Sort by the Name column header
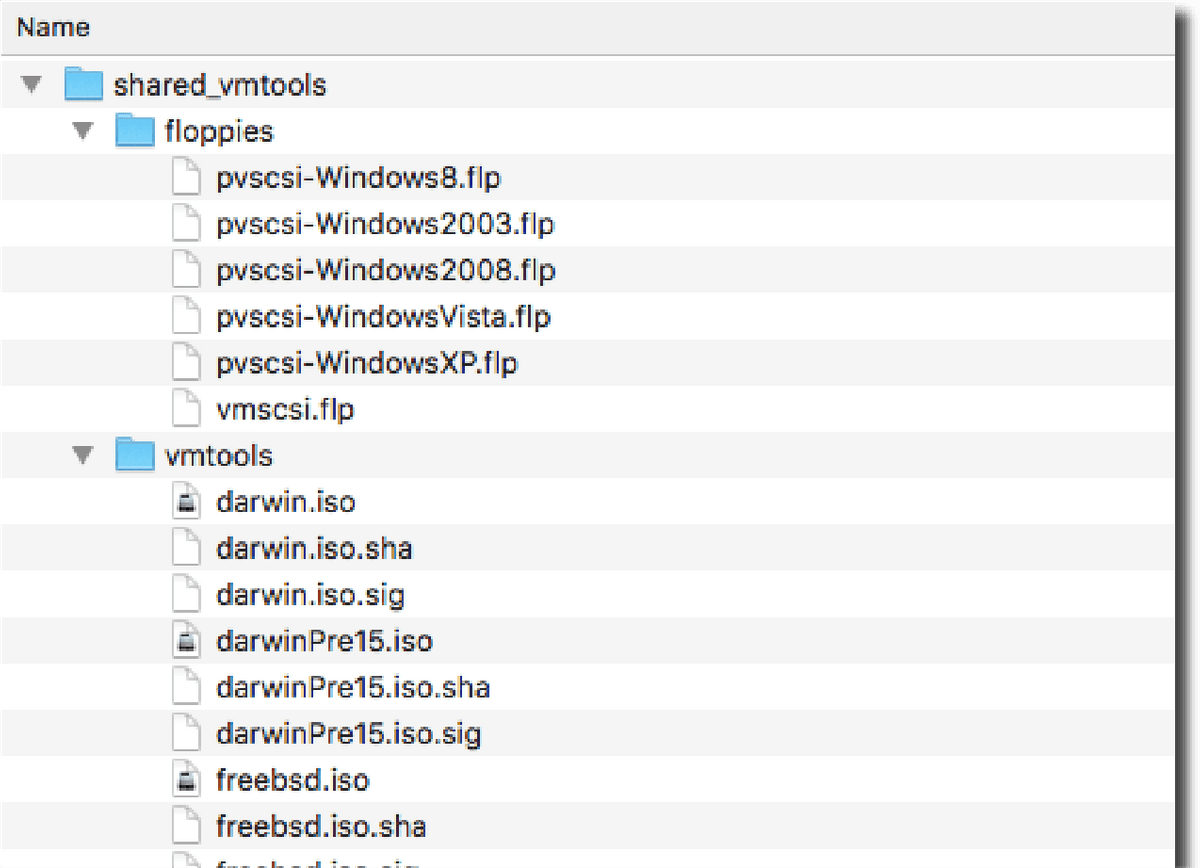This screenshot has height=868, width=1200. point(54,27)
